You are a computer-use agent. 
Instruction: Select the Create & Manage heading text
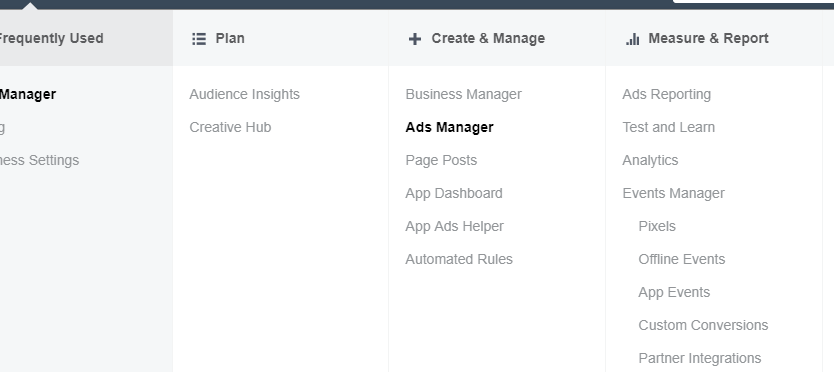click(x=488, y=38)
